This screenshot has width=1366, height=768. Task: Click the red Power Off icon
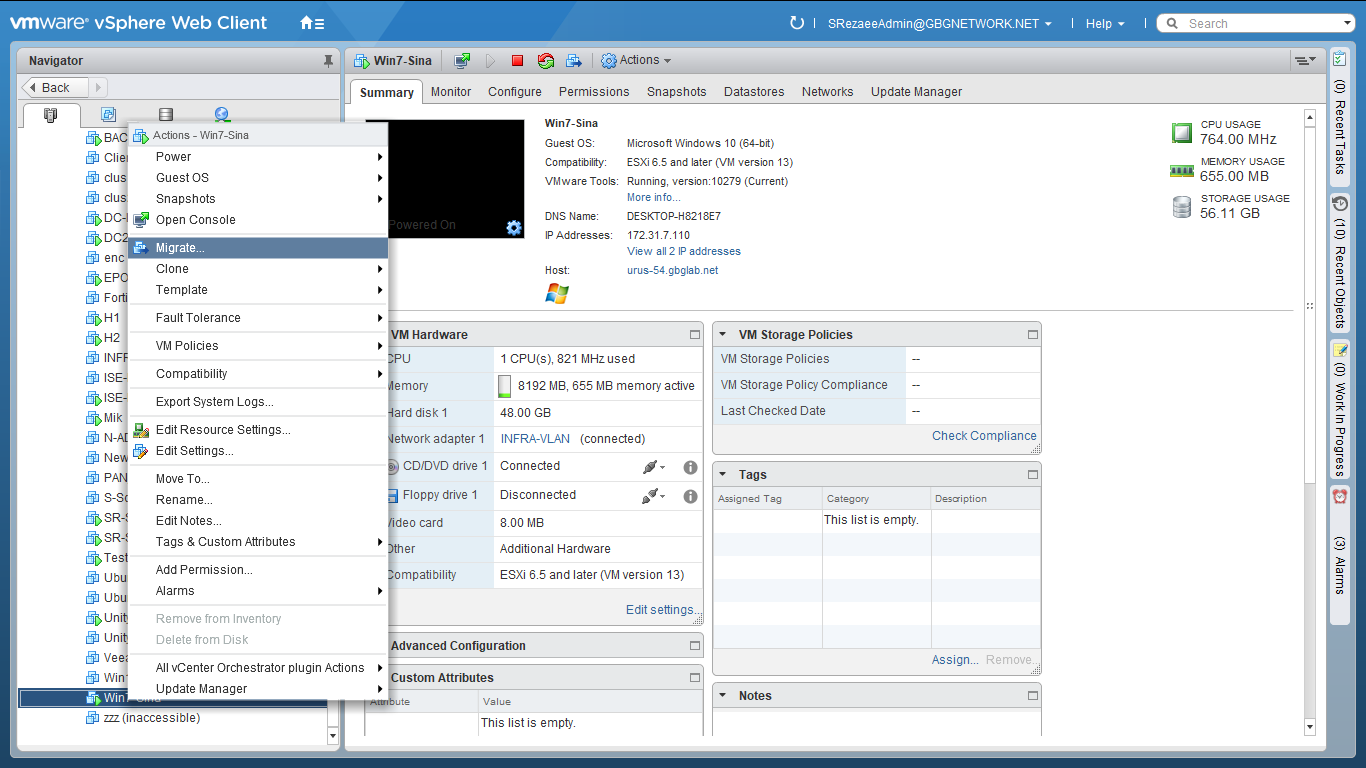(x=517, y=61)
